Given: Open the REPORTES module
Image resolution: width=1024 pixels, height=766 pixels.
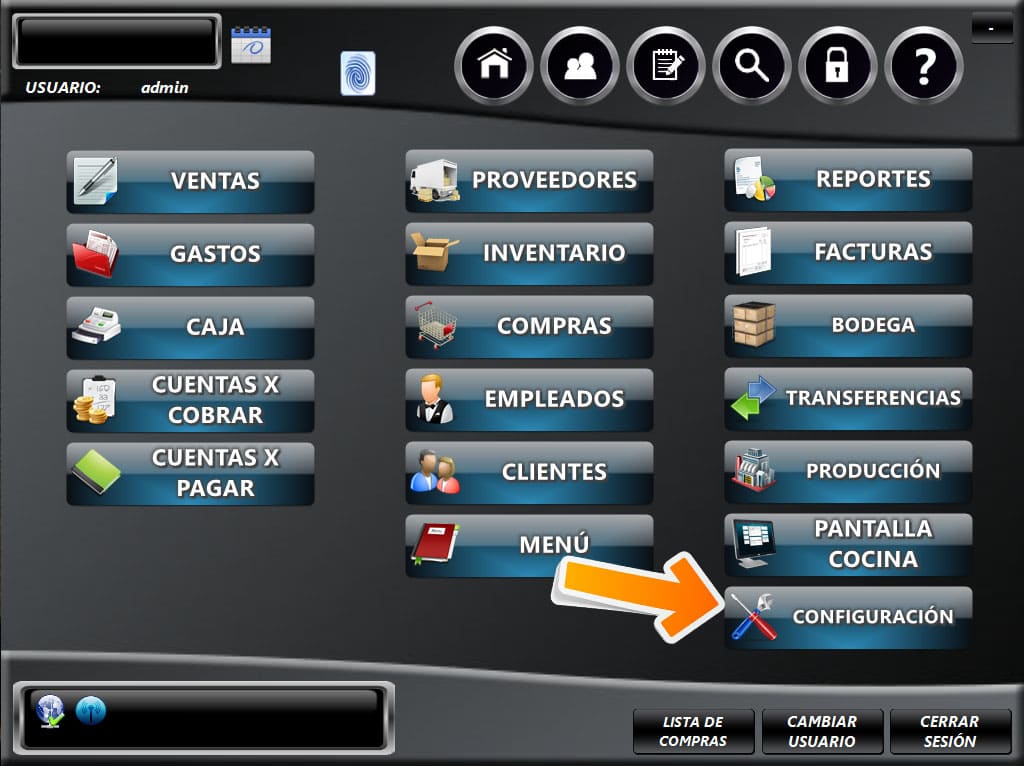Looking at the screenshot, I should [x=848, y=180].
